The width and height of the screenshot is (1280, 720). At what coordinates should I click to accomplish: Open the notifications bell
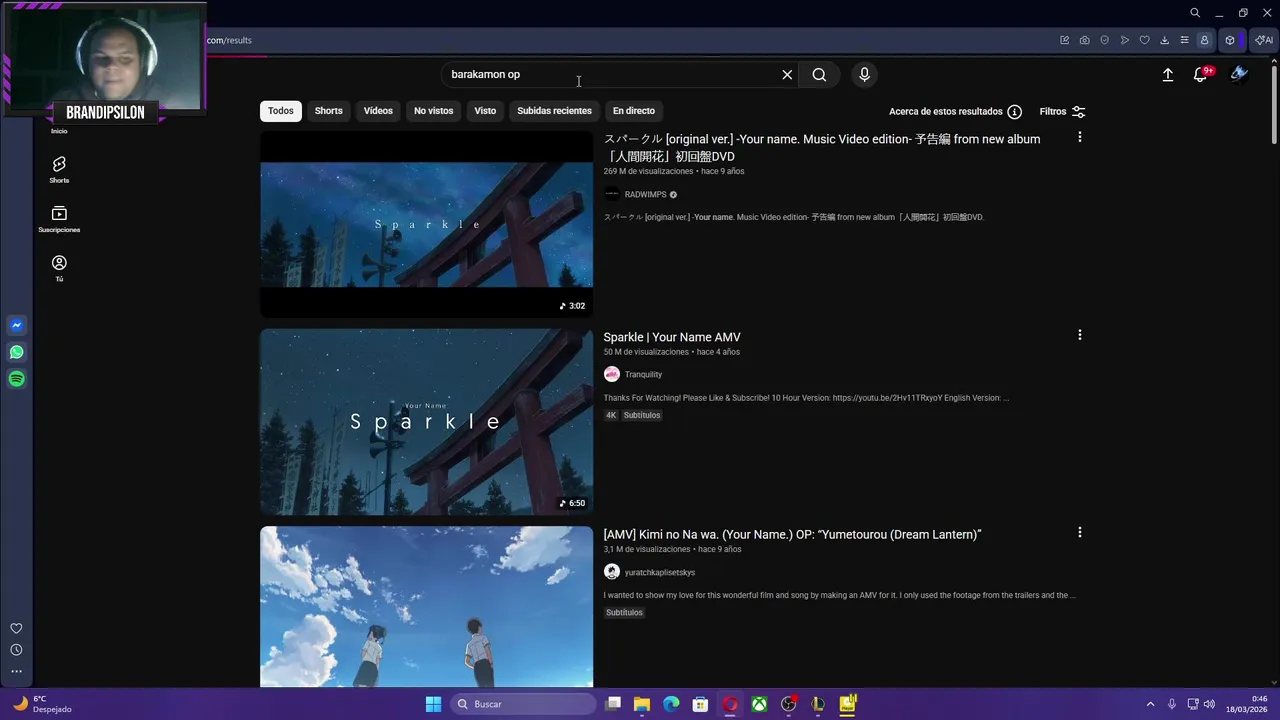point(1201,75)
